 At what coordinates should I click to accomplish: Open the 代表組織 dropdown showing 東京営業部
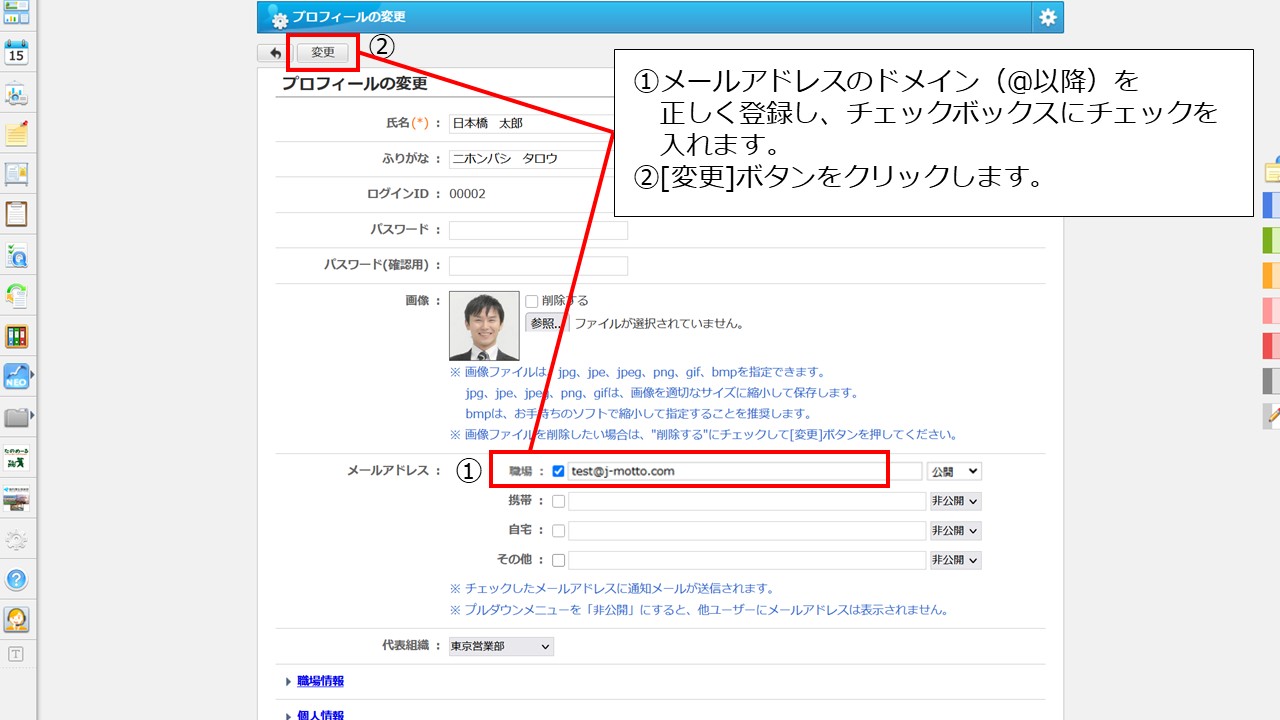click(500, 645)
